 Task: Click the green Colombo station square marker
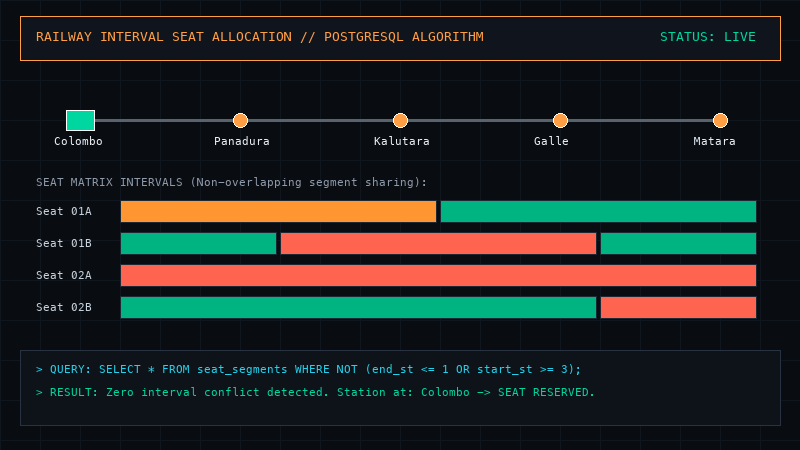tap(80, 120)
